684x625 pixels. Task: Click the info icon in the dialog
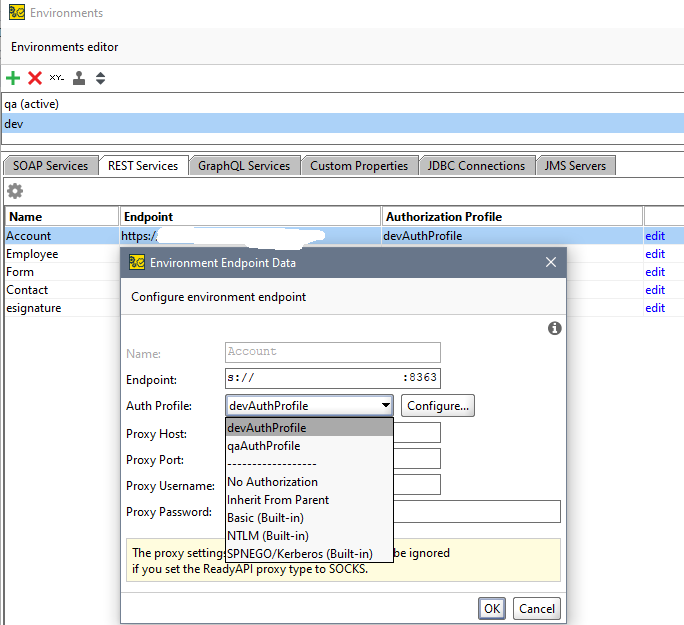(x=555, y=328)
